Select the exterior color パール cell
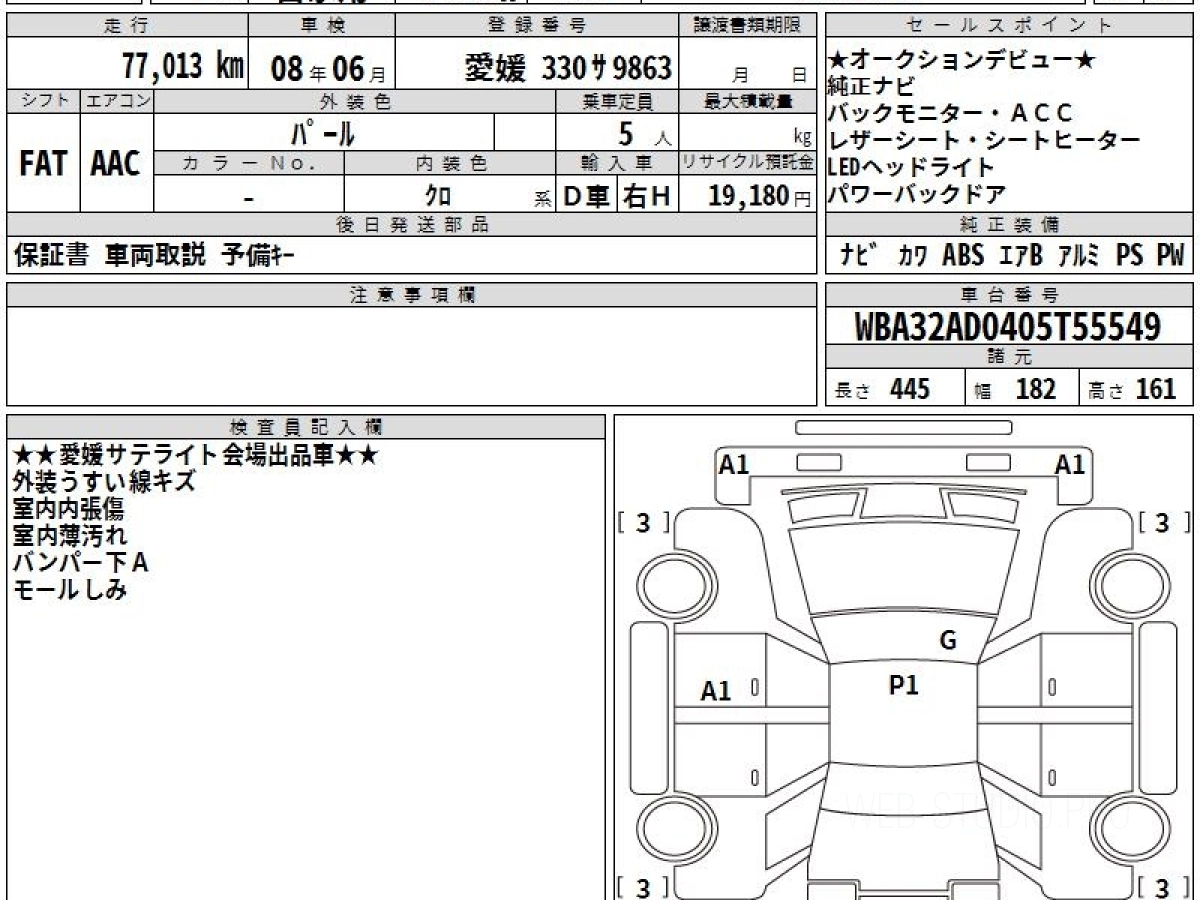Image resolution: width=1200 pixels, height=900 pixels. pos(323,133)
